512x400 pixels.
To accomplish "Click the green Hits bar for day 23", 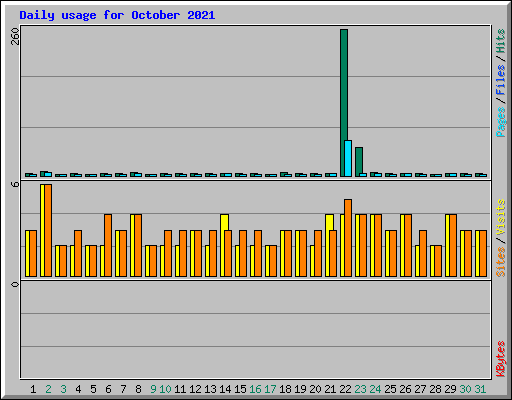I will 359,162.
